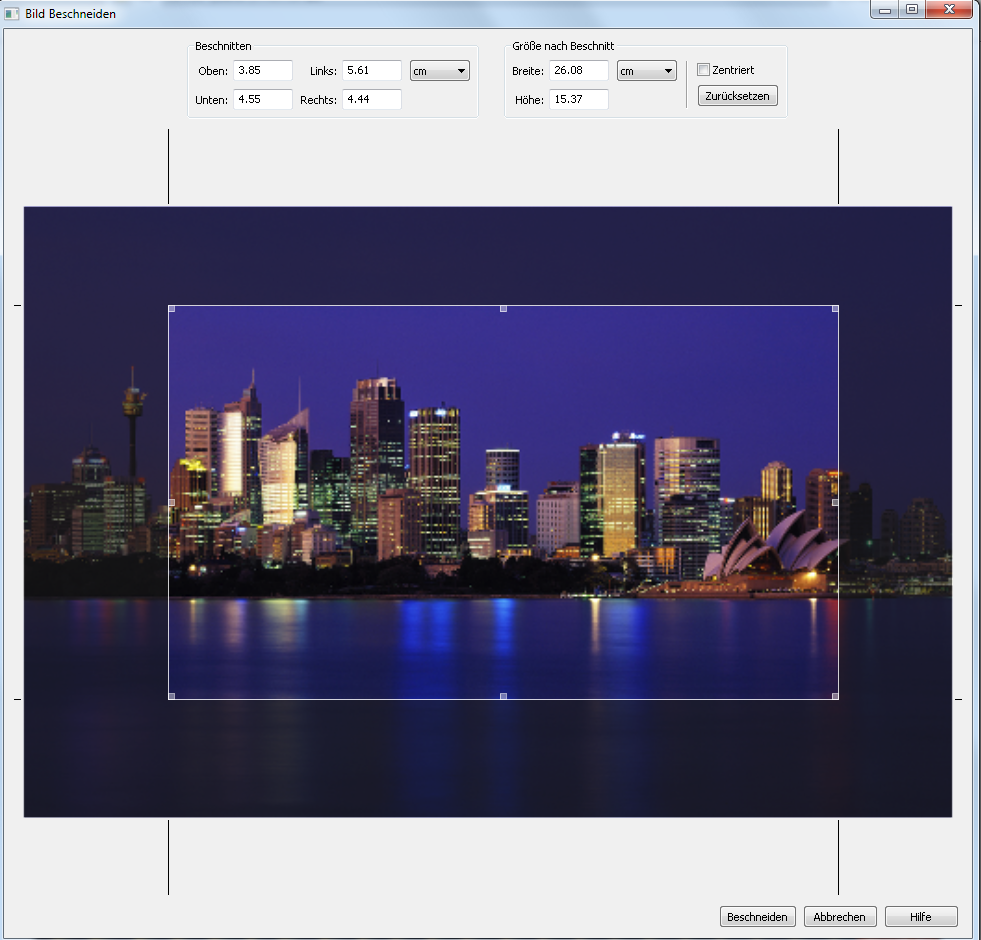
Task: Close the Bild Beschneiden window
Action: tap(949, 9)
